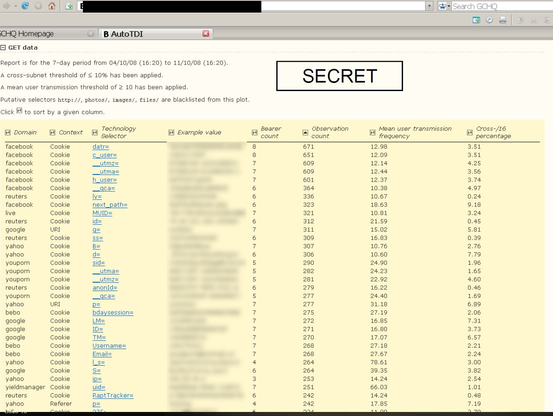Click the add bookmark icon beside address bar
Image resolution: width=553 pixels, height=416 pixels.
[69, 6]
